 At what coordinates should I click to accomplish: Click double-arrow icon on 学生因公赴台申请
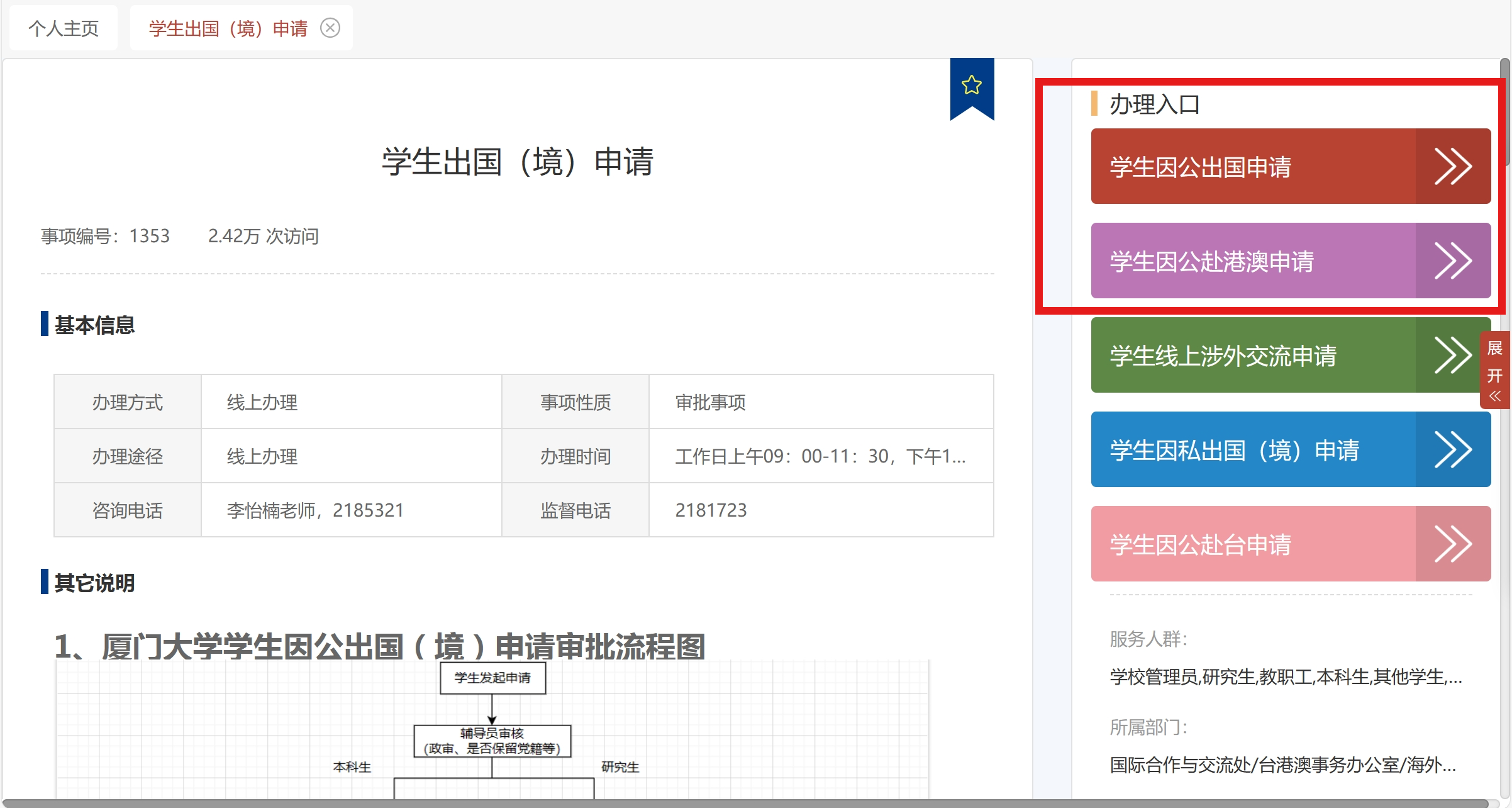[x=1452, y=544]
